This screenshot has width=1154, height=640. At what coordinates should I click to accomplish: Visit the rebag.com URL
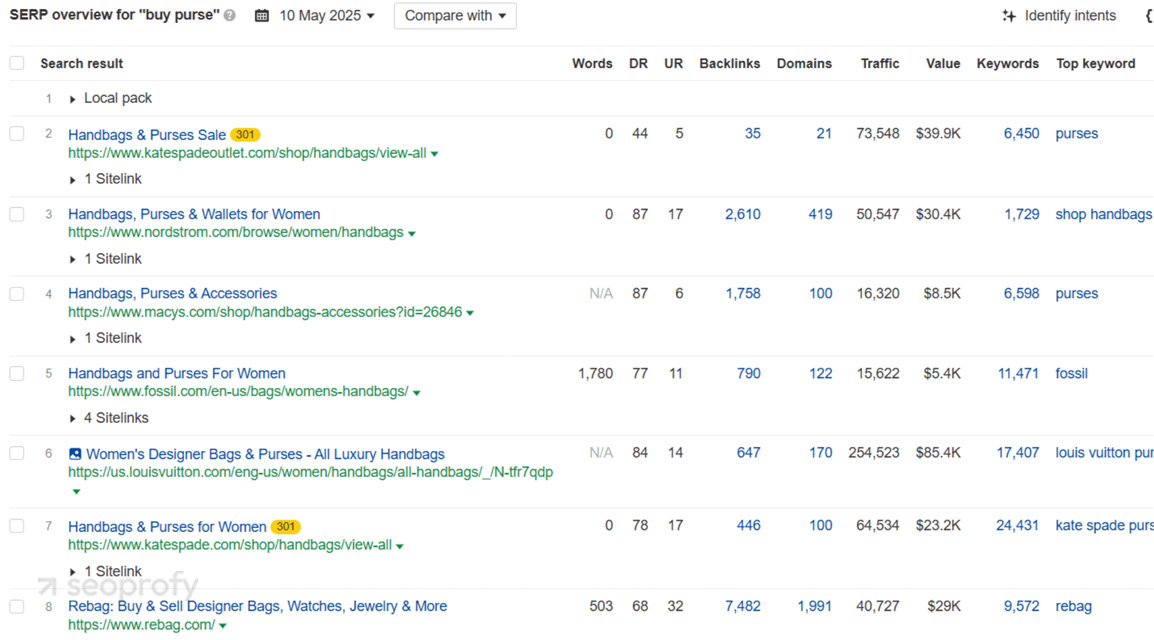point(141,625)
